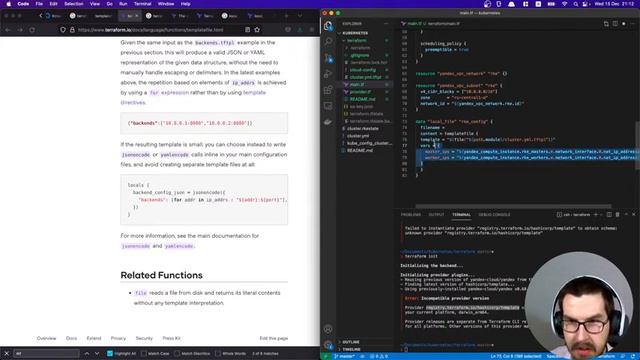The image size is (640, 360).
Task: Open status bar errors and warnings
Action: 379,357
